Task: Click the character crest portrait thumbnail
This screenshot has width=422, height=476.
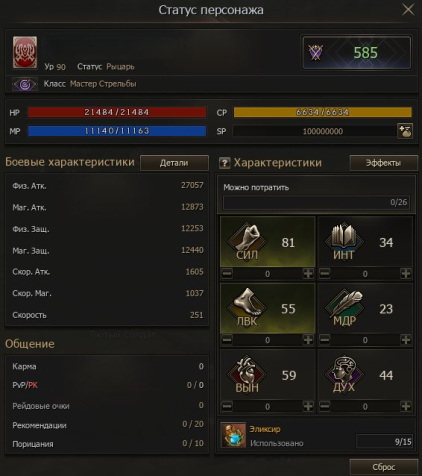Action: [25, 52]
